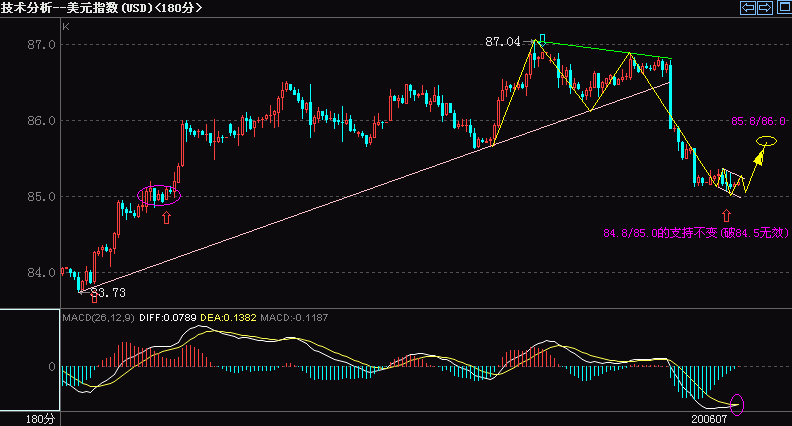
Task: Select the red up arrow near 84.8 annotation
Action: 725,215
